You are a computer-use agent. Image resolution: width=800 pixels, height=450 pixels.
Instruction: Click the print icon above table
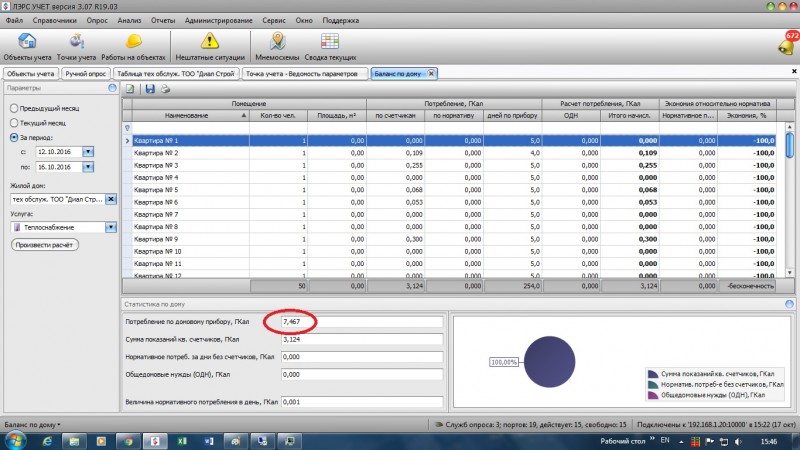point(165,89)
